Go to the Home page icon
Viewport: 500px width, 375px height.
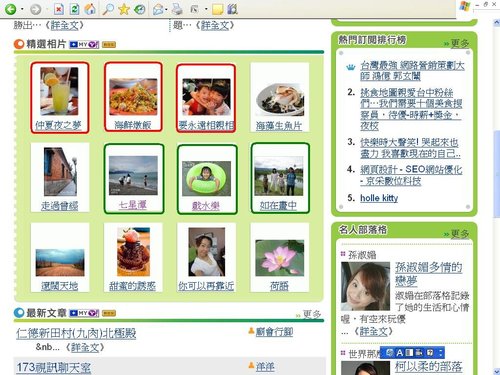point(90,9)
